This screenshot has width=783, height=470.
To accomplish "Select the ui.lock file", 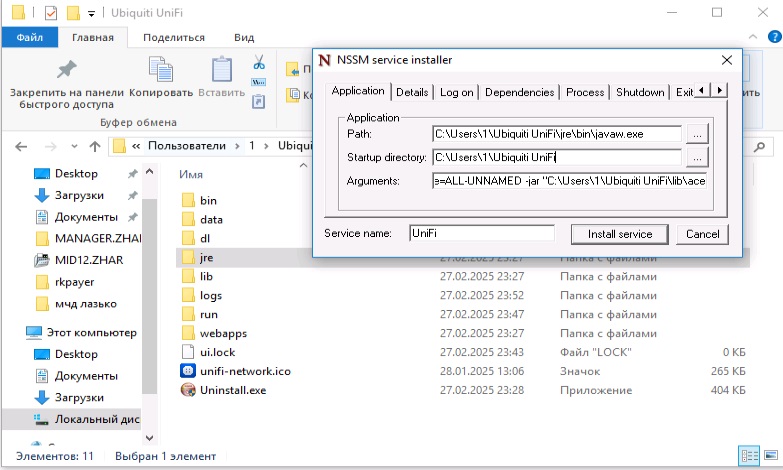I will [217, 353].
